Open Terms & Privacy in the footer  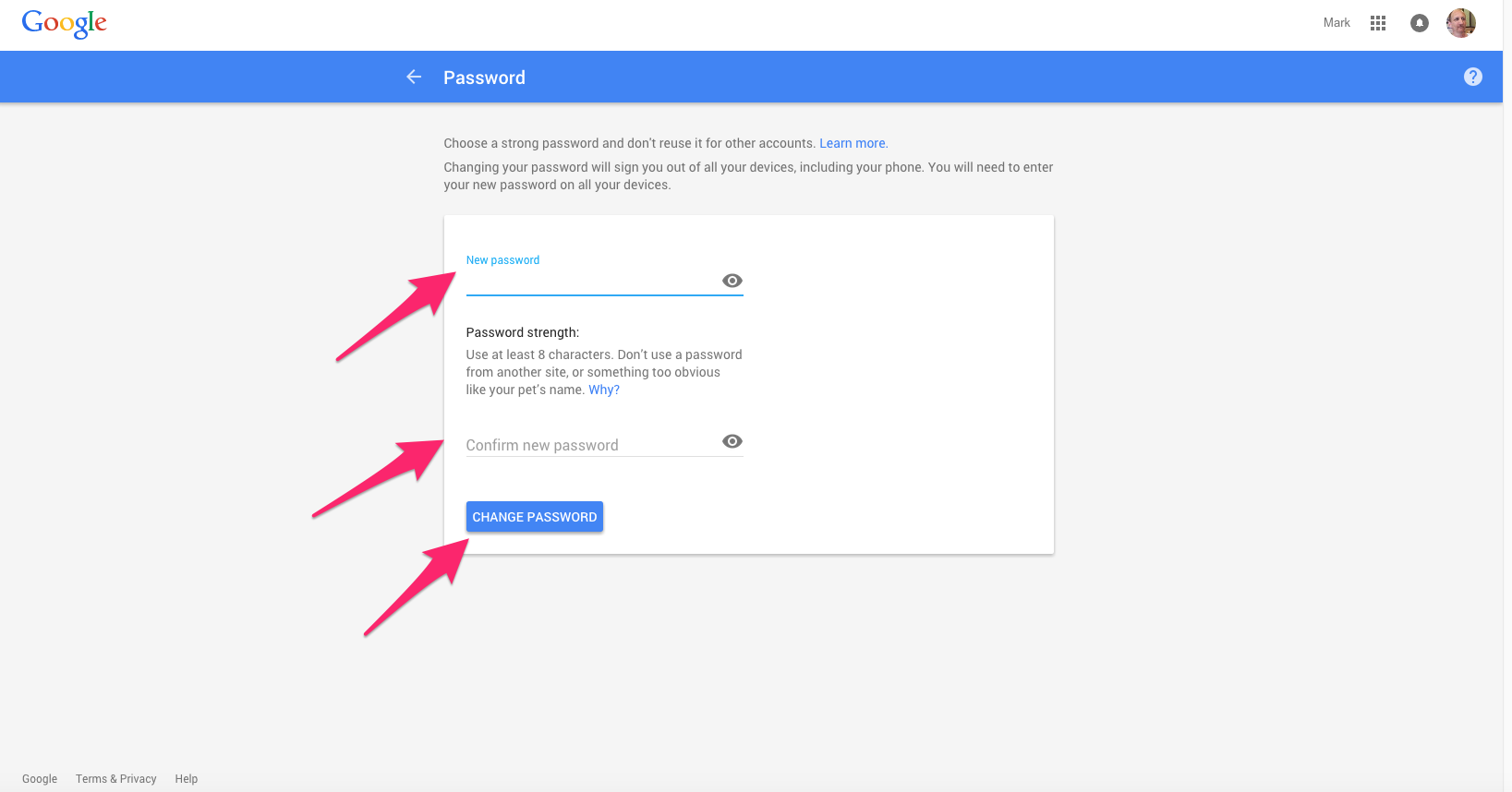tap(115, 778)
